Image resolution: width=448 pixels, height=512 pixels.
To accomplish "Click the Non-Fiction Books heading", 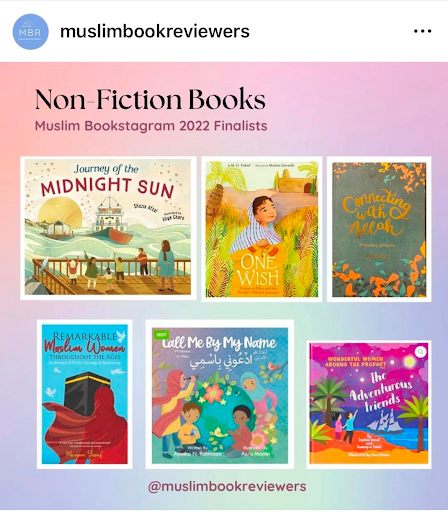I will tap(150, 99).
